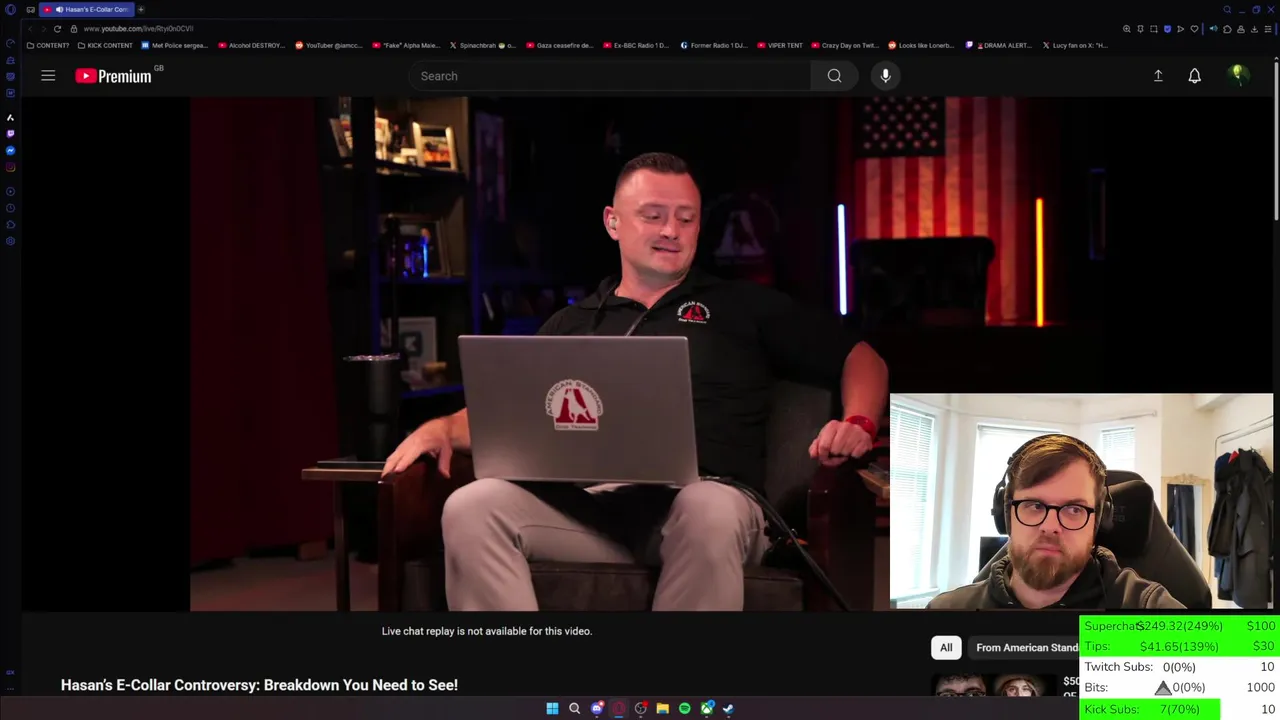Screen dimensions: 1280x720
Task: Click the magnifier search button
Action: tap(834, 76)
